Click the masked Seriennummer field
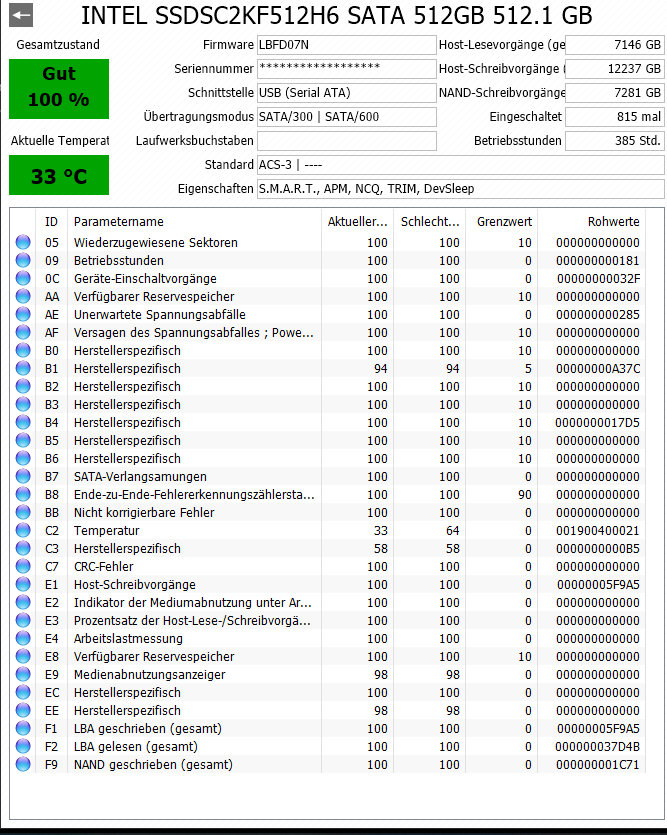Image resolution: width=667 pixels, height=835 pixels. [347, 69]
